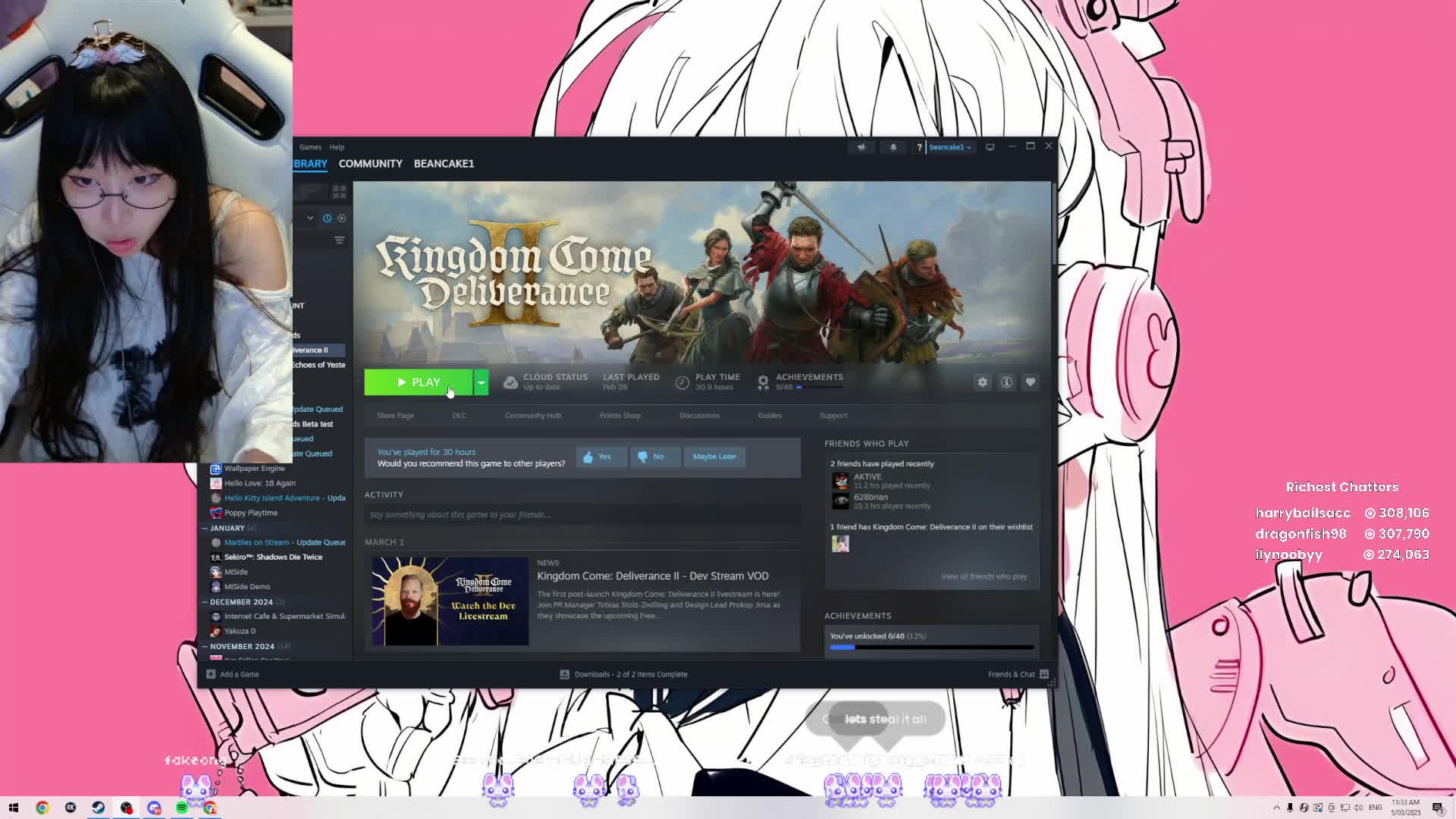
Task: Enter Big Picture mode monitor icon
Action: pyautogui.click(x=990, y=147)
